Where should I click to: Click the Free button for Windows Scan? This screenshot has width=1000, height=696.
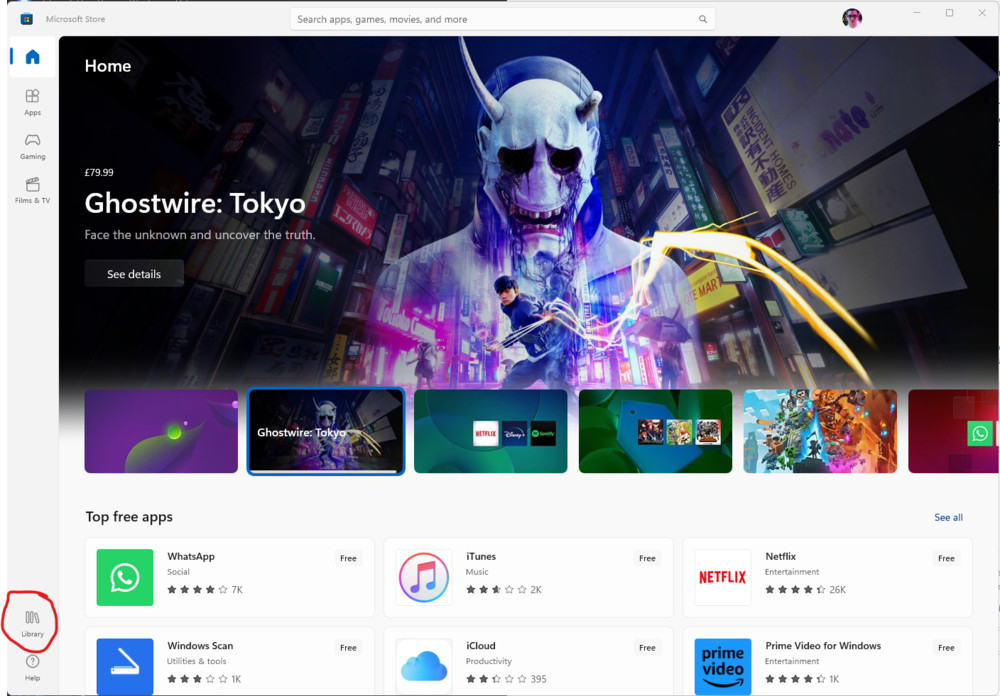[348, 648]
